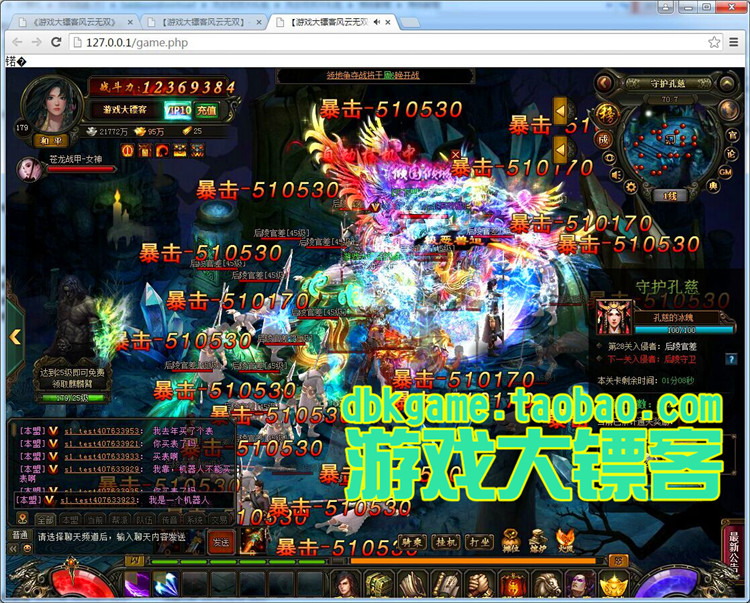Open the emoji smiley icon in chat
The image size is (750, 603).
point(27,548)
